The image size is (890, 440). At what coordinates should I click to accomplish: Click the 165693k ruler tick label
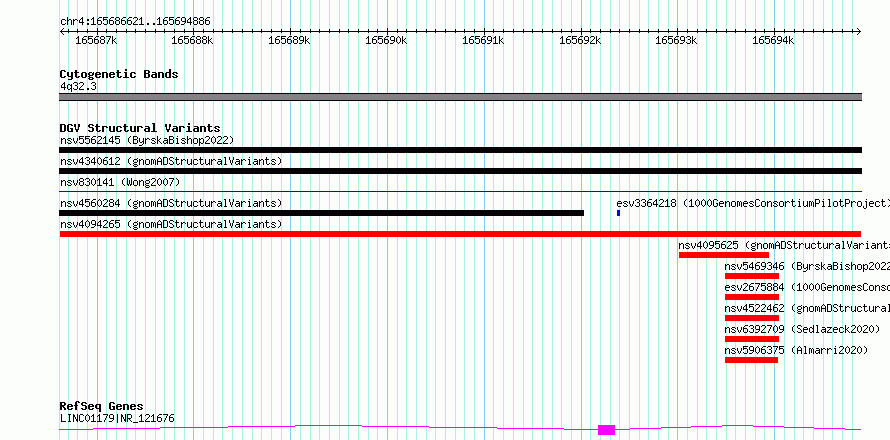coord(676,40)
